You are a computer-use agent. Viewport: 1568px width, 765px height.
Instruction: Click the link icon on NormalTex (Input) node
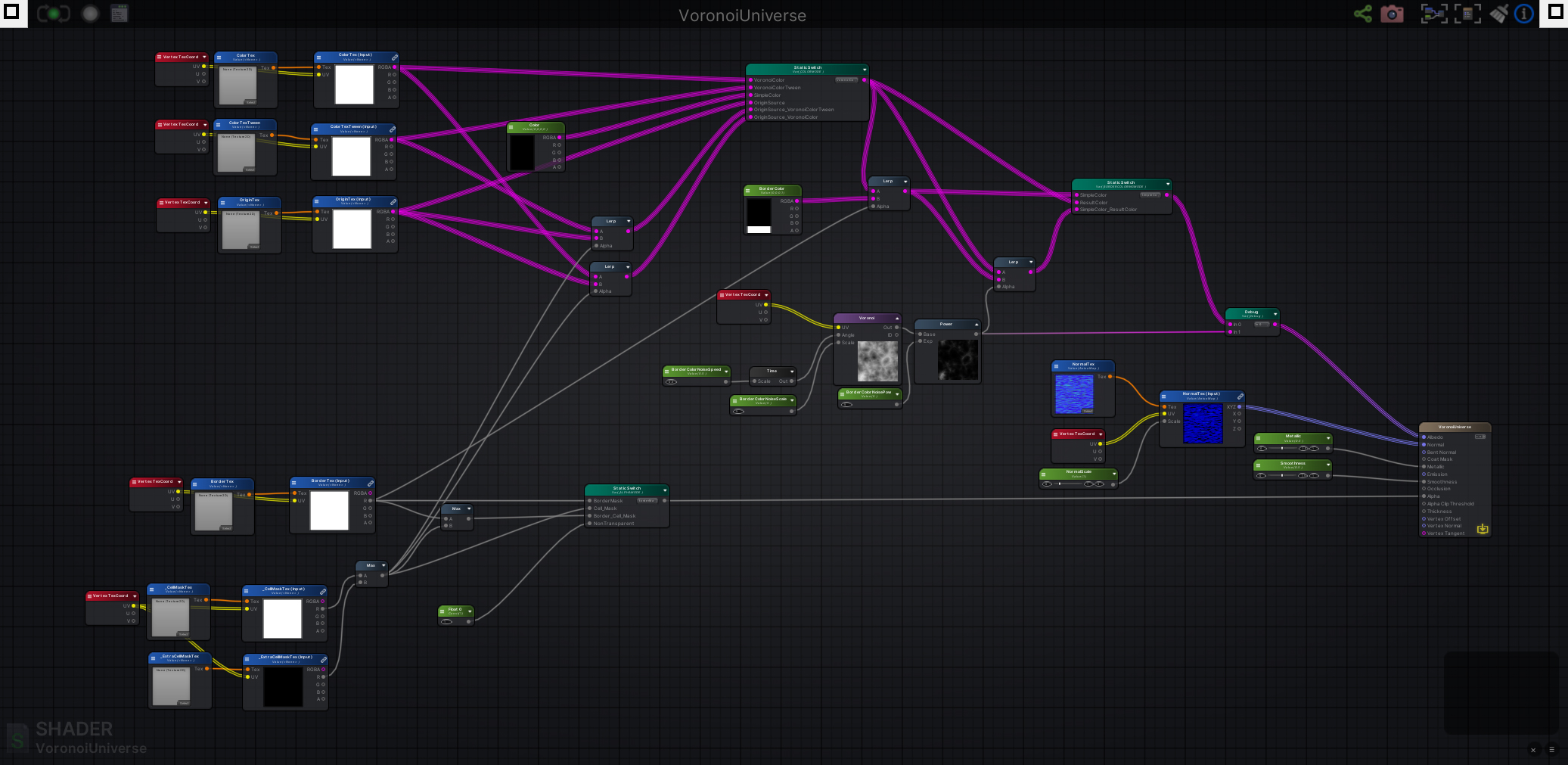(1240, 396)
